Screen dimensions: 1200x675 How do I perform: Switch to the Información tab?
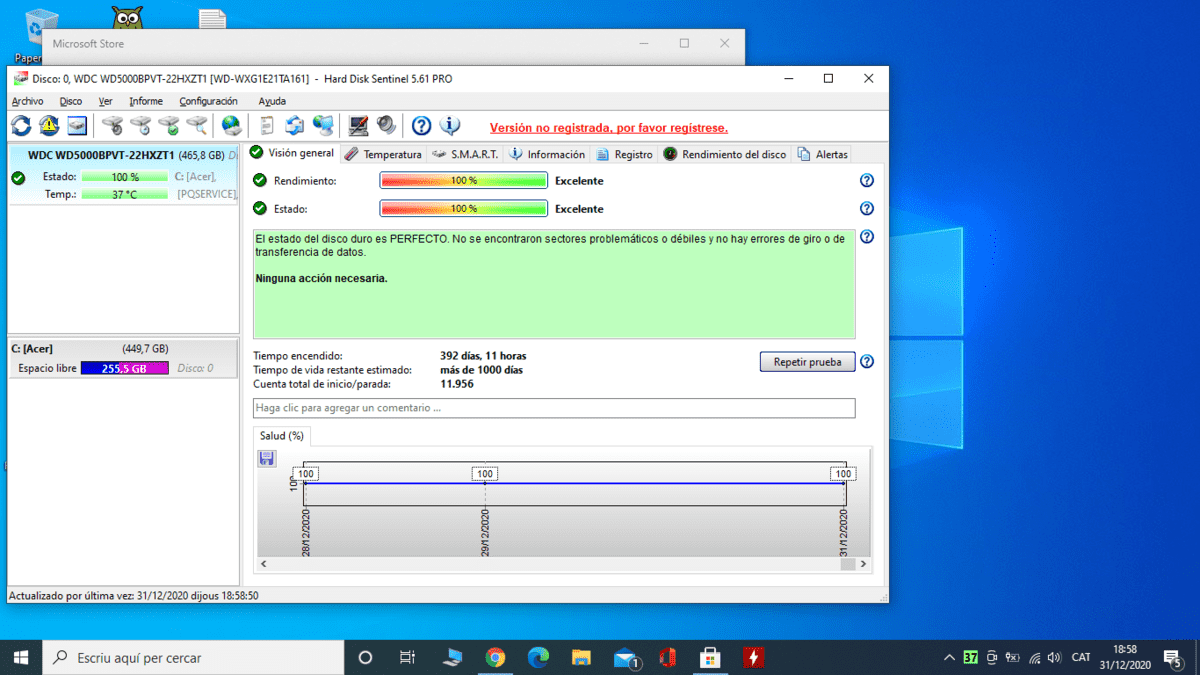point(547,154)
